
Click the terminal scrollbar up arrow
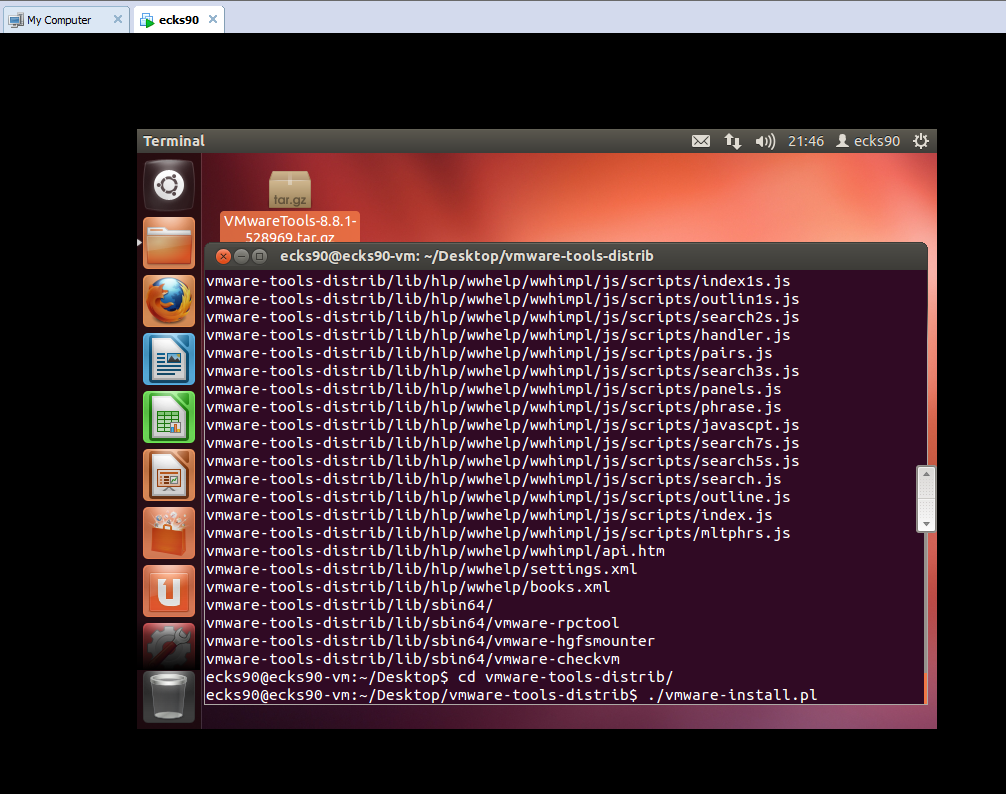[x=926, y=474]
